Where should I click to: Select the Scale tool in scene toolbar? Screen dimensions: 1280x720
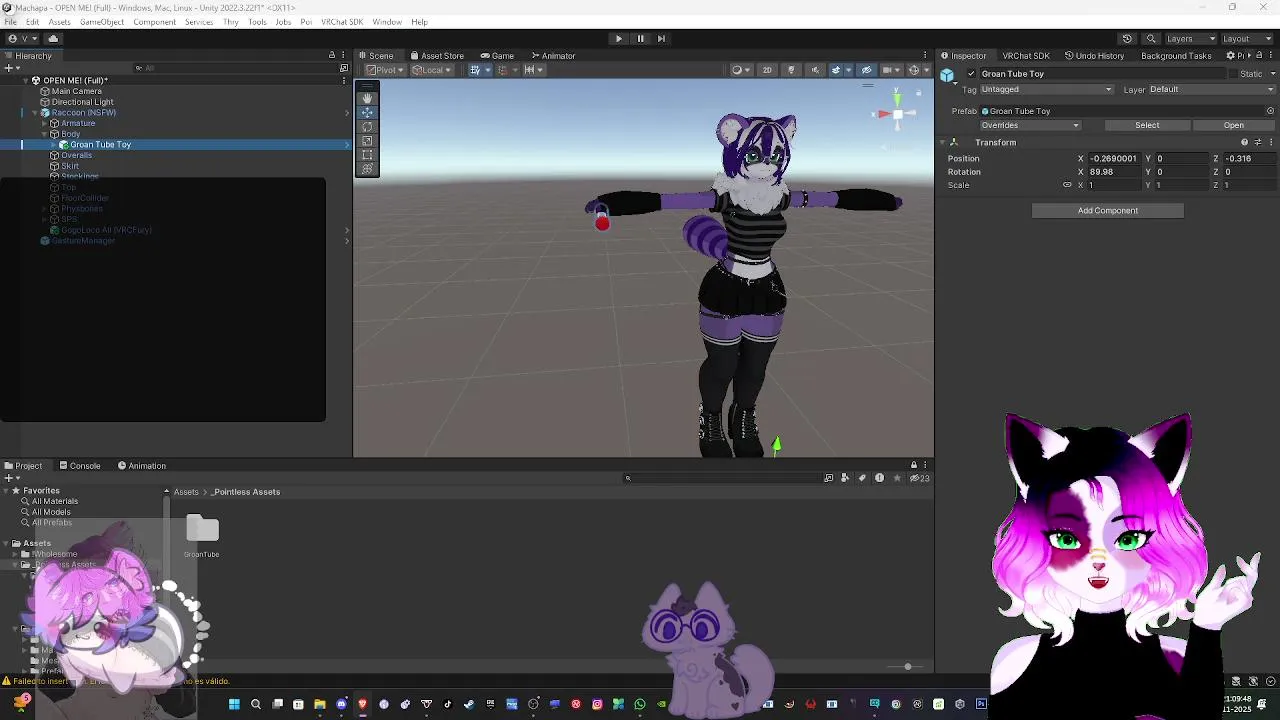(x=367, y=140)
